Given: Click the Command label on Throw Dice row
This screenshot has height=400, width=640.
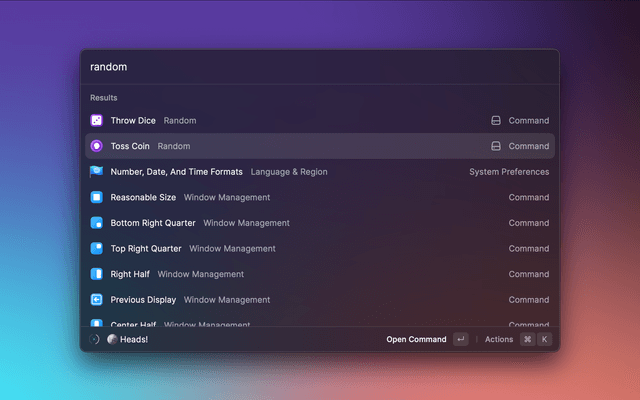Looking at the screenshot, I should (x=528, y=120).
